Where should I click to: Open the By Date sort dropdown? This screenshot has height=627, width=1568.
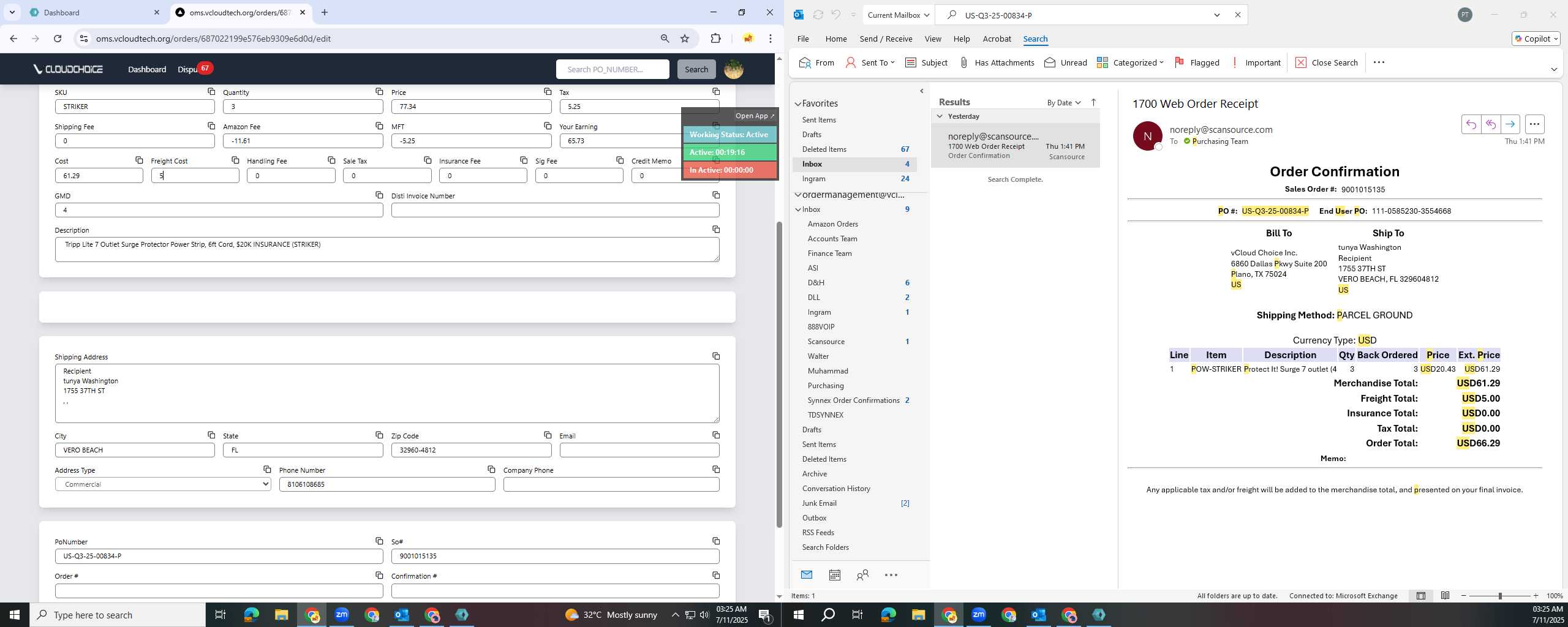1064,103
